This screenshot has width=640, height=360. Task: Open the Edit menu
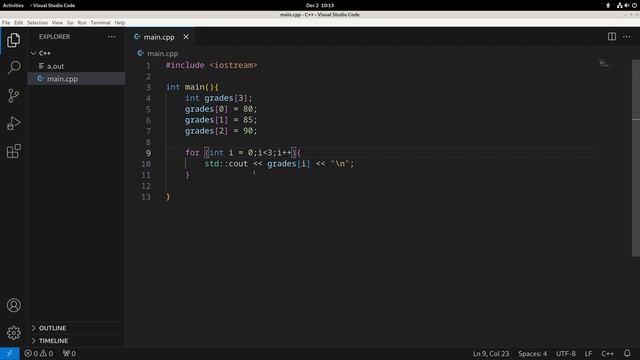[x=19, y=23]
